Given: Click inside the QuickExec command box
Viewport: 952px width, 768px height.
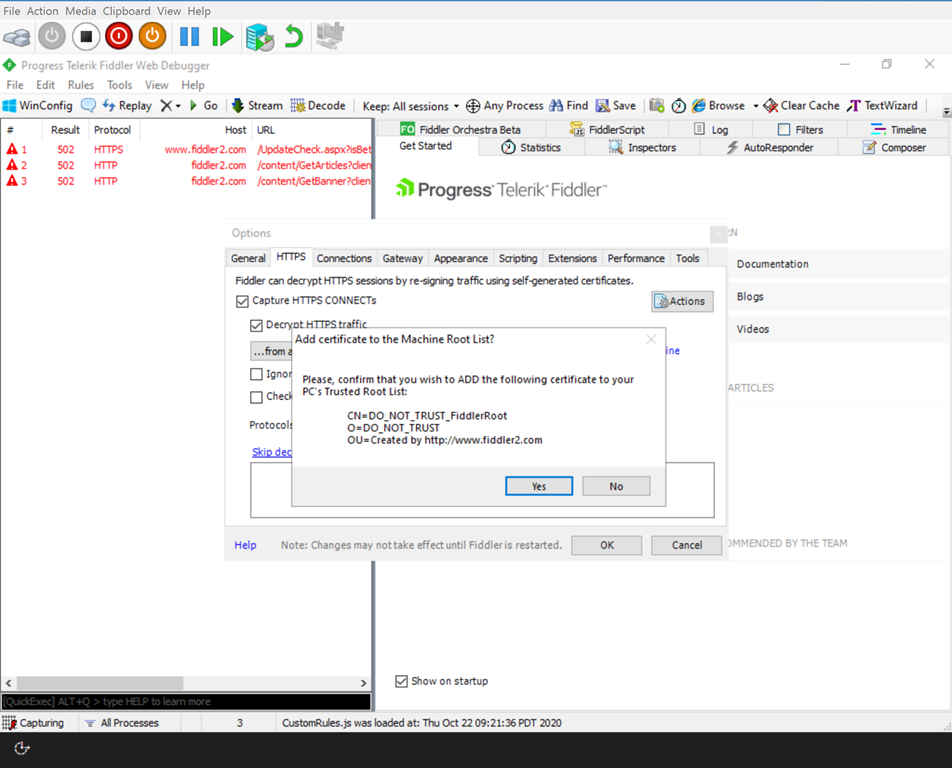Looking at the screenshot, I should (185, 701).
